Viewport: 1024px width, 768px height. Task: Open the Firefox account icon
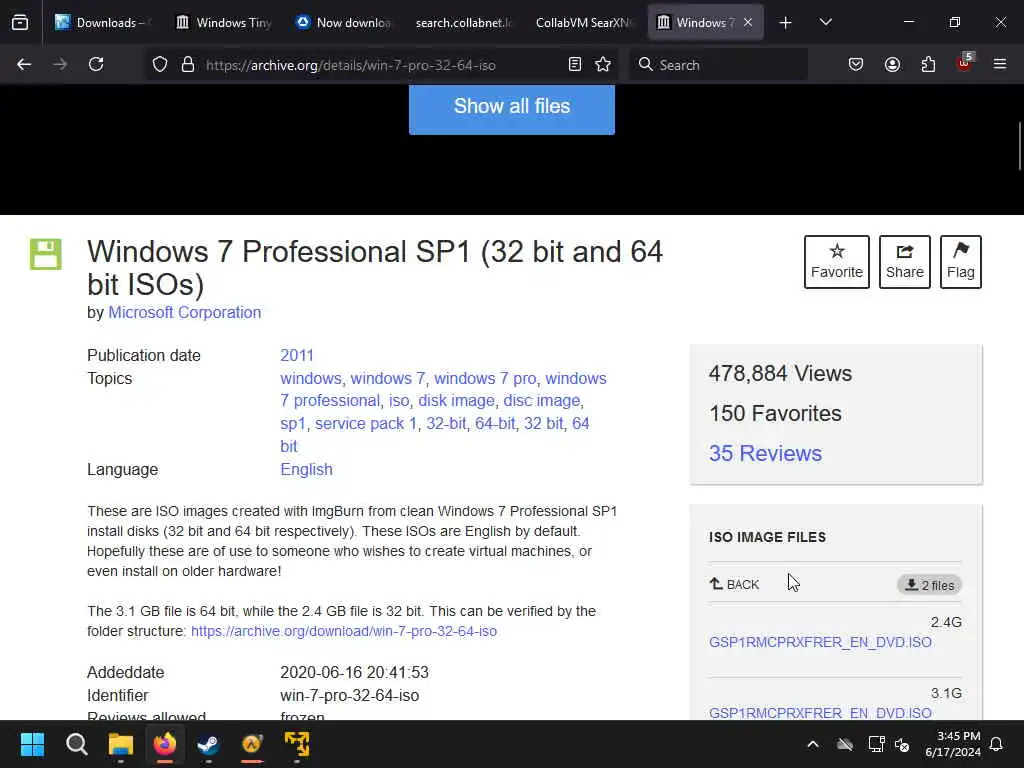click(892, 65)
